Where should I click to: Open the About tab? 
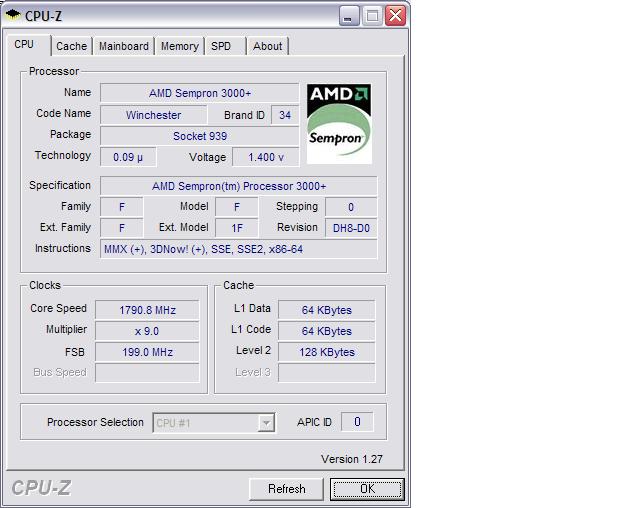pos(268,46)
